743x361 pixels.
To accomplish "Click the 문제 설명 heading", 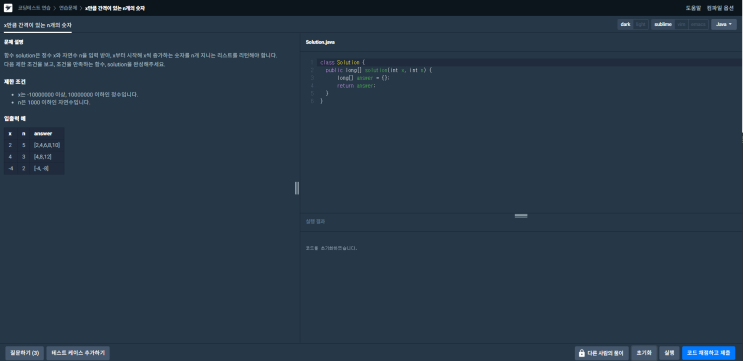I will [x=13, y=42].
